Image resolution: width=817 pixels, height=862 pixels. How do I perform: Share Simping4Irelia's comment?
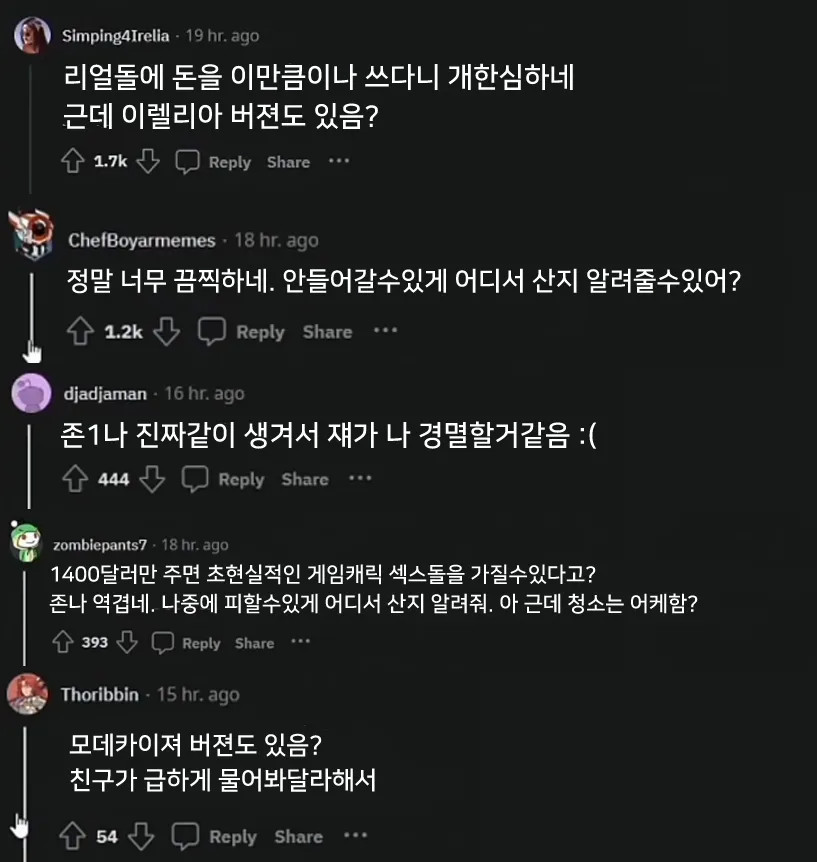pos(288,162)
